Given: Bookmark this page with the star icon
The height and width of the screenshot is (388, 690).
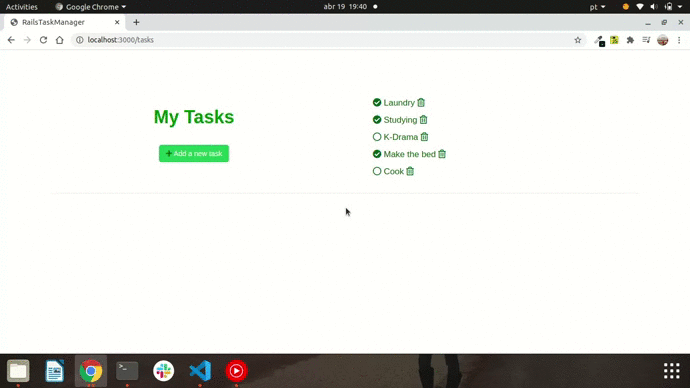Looking at the screenshot, I should 578,40.
